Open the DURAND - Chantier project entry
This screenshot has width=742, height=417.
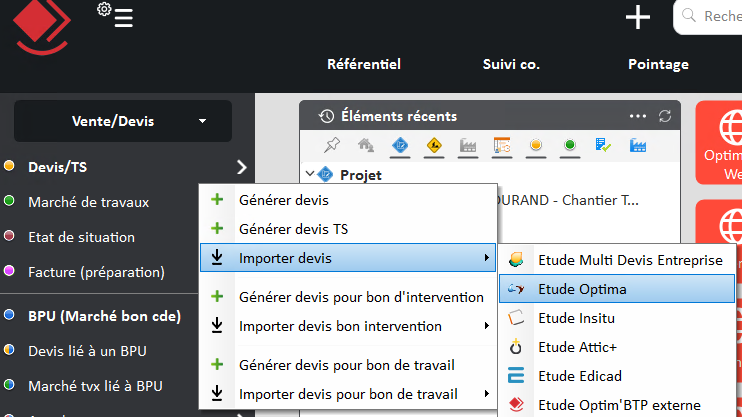tap(567, 200)
